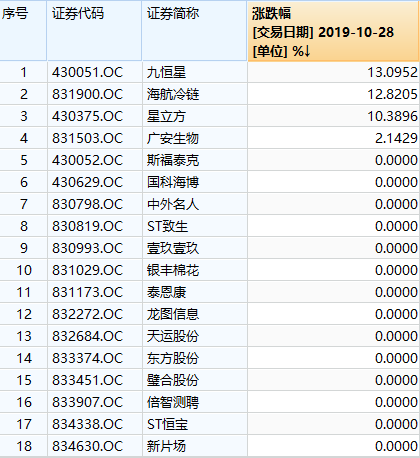Screen dimensions: 420x458
Task: Select the 国科海博 name cell
Action: tap(195, 182)
